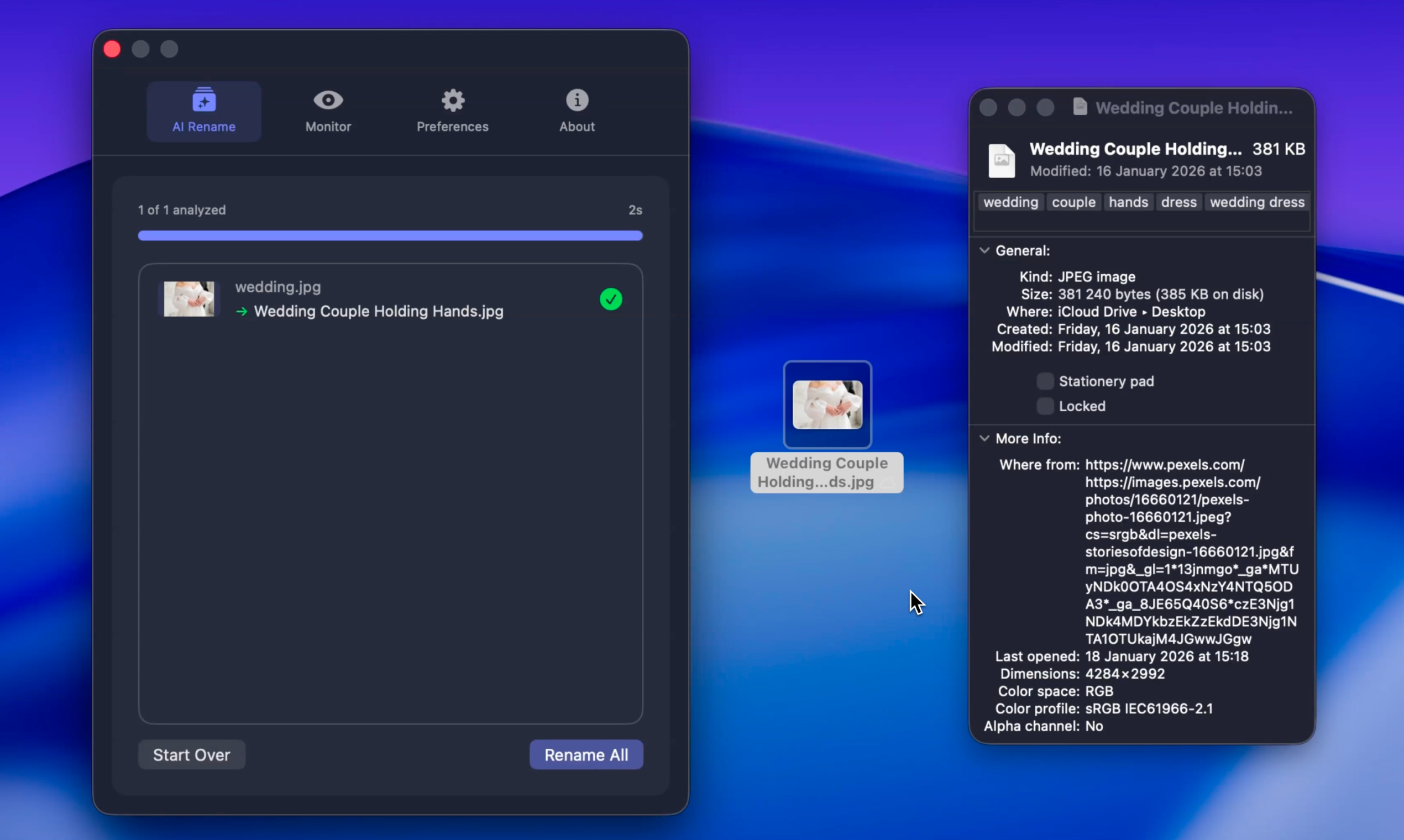This screenshot has width=1404, height=840.
Task: Toggle the Locked checkbox
Action: [x=1045, y=406]
